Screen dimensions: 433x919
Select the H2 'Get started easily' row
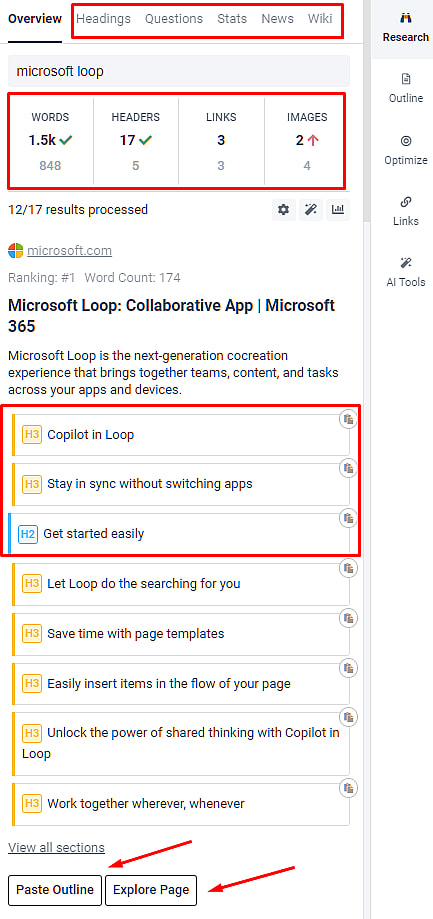pos(180,534)
